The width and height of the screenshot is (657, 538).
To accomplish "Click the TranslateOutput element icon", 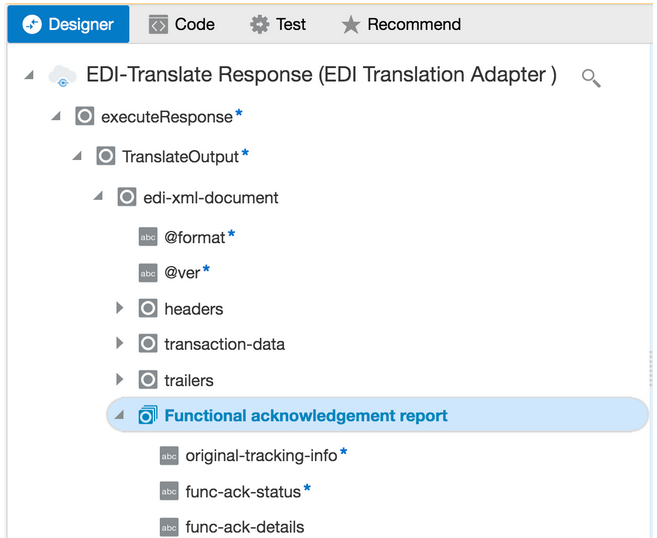I will coord(106,156).
